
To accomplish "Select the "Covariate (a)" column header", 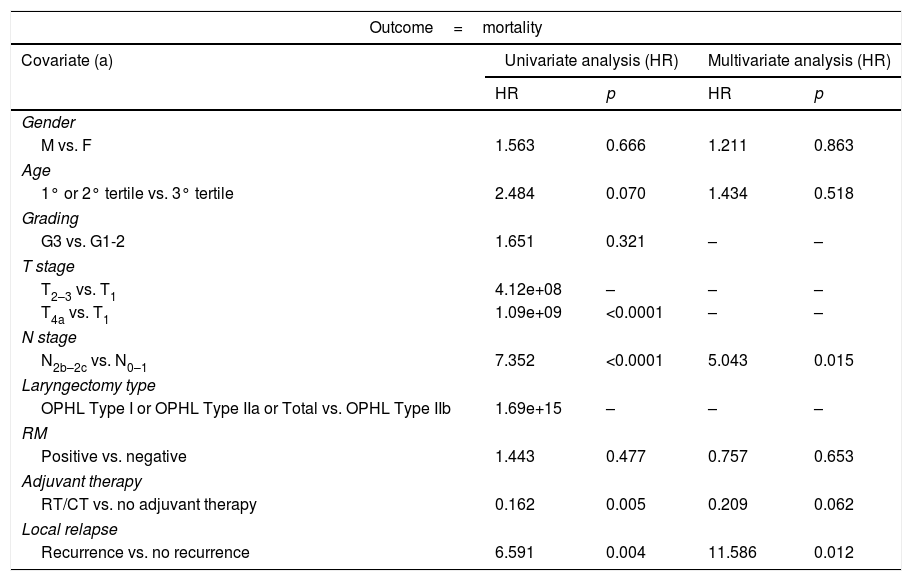I will 67,60.
